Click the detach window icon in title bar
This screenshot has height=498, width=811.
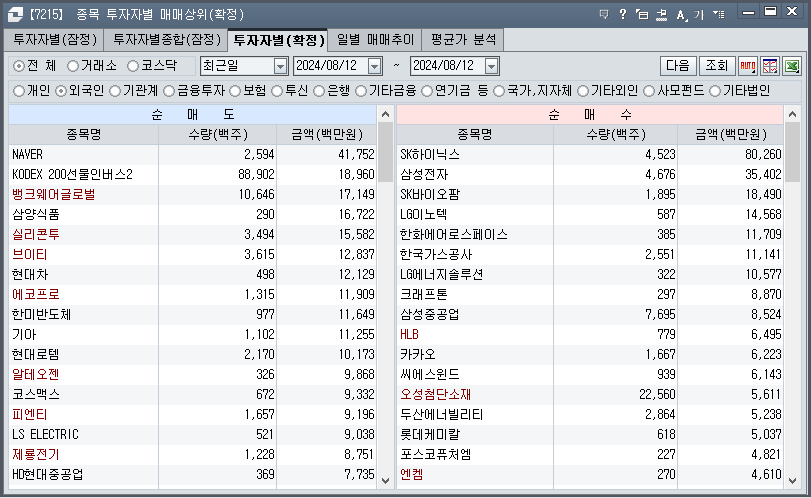coord(642,14)
